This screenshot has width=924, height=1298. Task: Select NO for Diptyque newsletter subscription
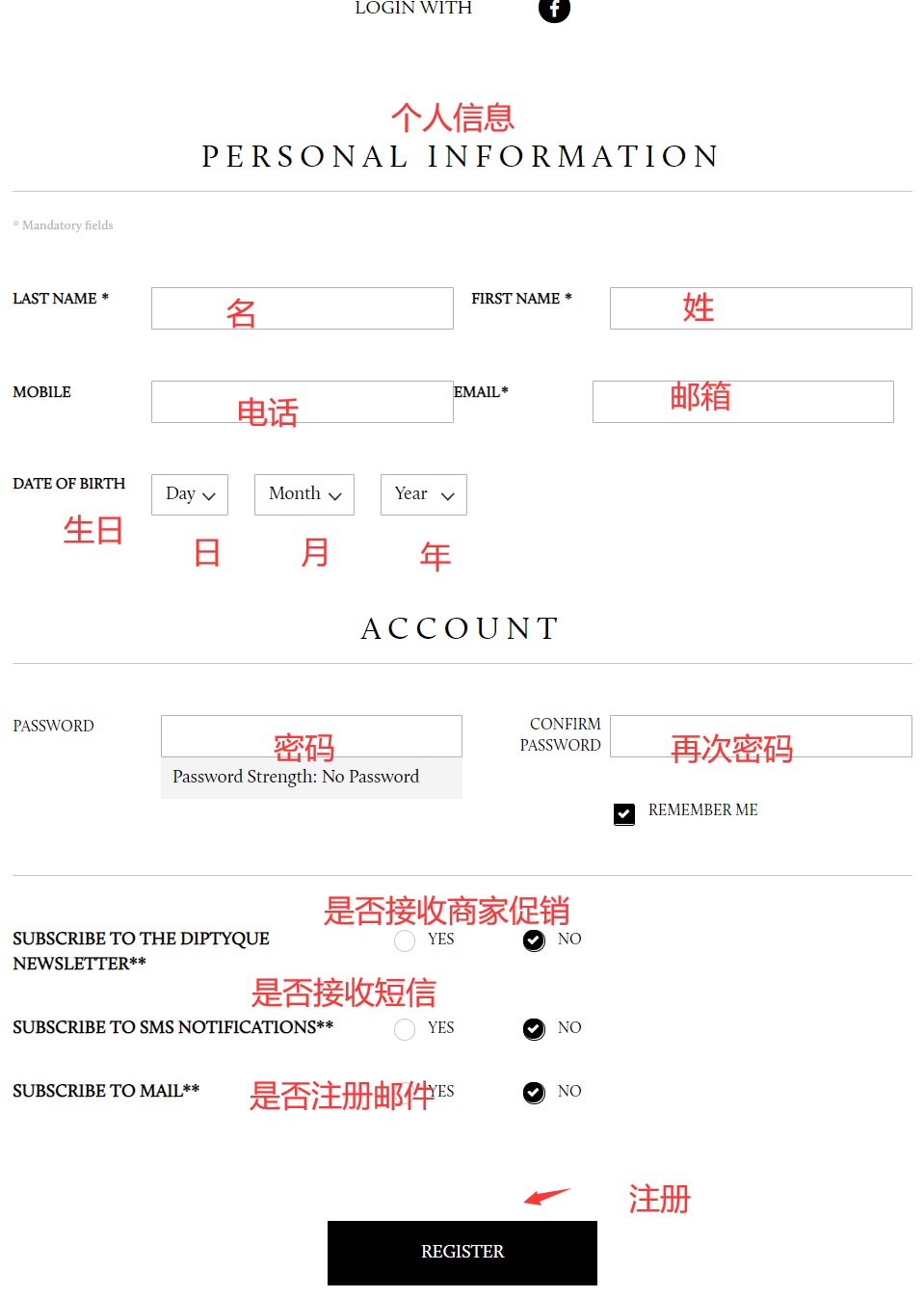coord(534,940)
